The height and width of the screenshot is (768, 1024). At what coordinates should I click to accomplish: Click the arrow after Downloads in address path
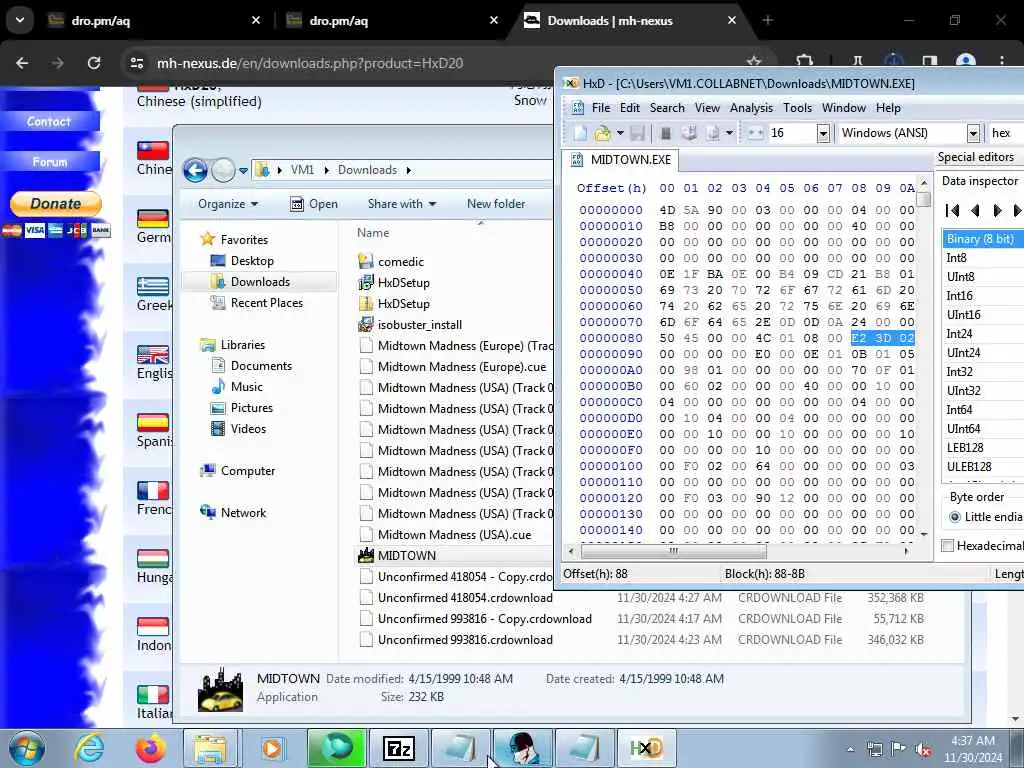(x=409, y=170)
